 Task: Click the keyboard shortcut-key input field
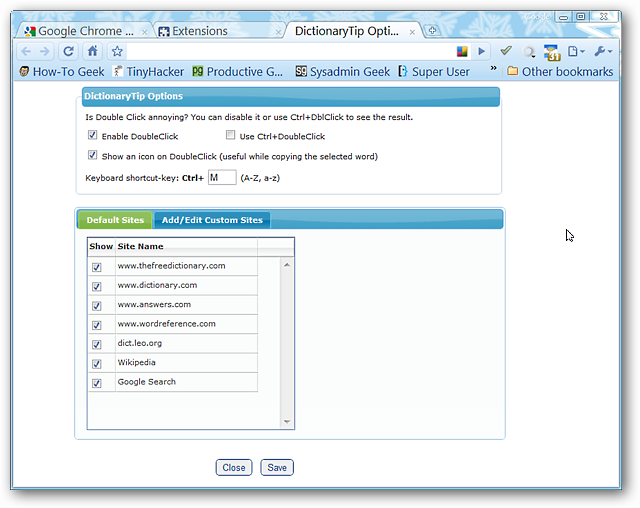(x=222, y=177)
